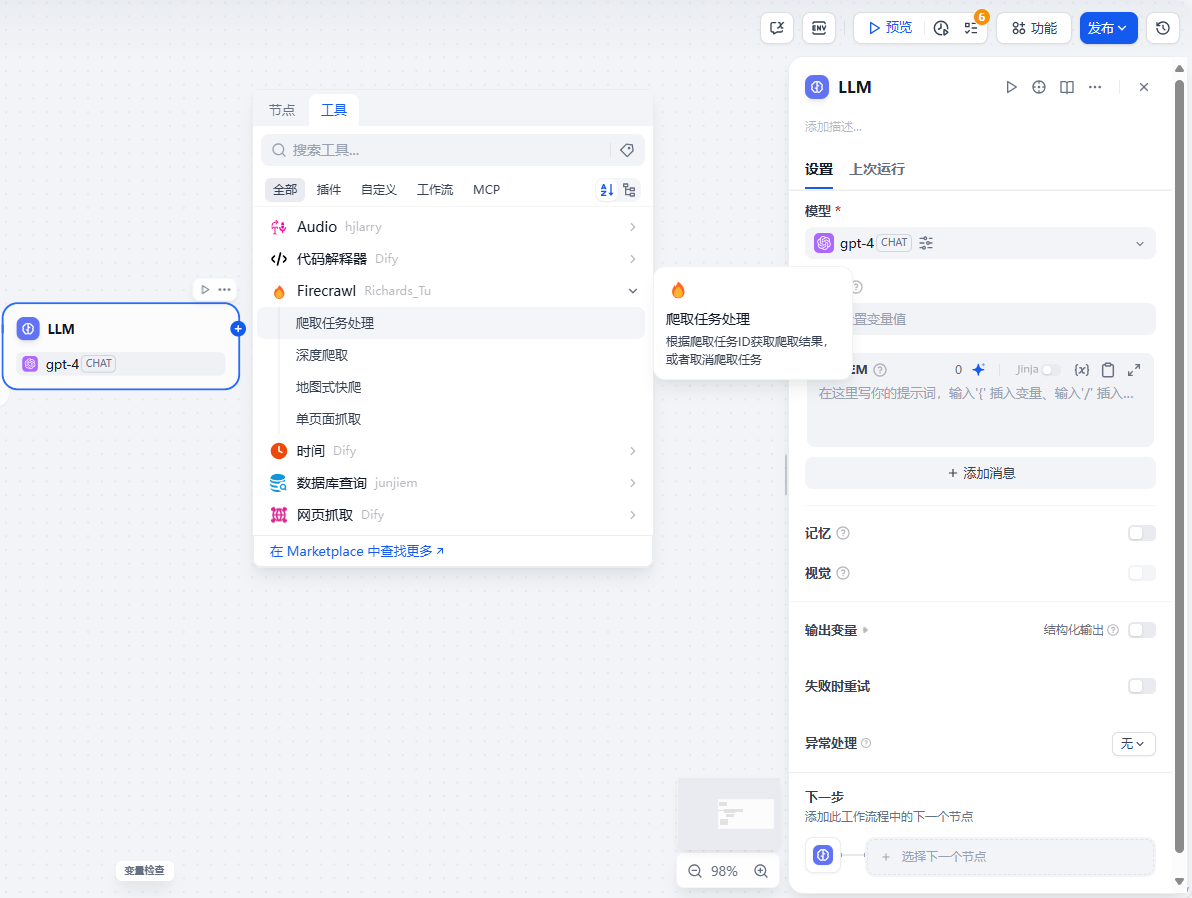Open run history clock icon beside 预览
This screenshot has height=898, width=1192.
(x=941, y=28)
